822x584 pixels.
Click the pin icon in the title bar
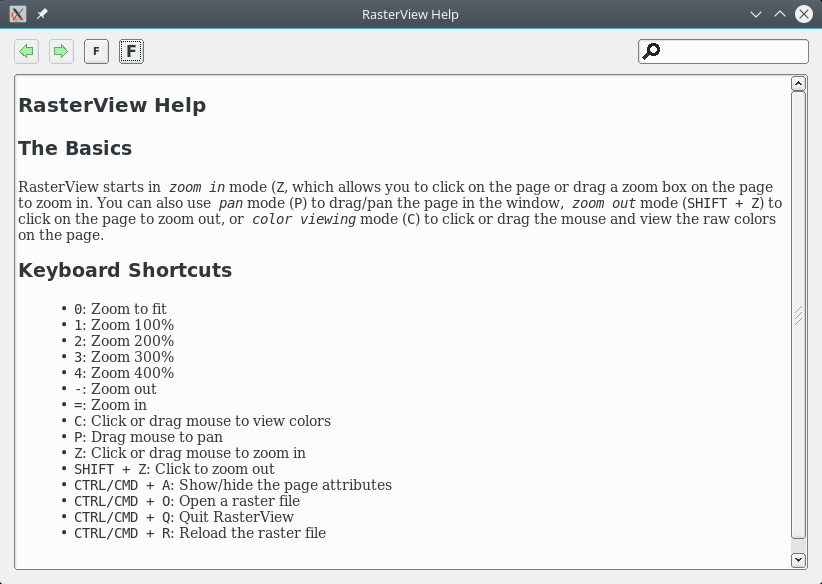click(42, 14)
